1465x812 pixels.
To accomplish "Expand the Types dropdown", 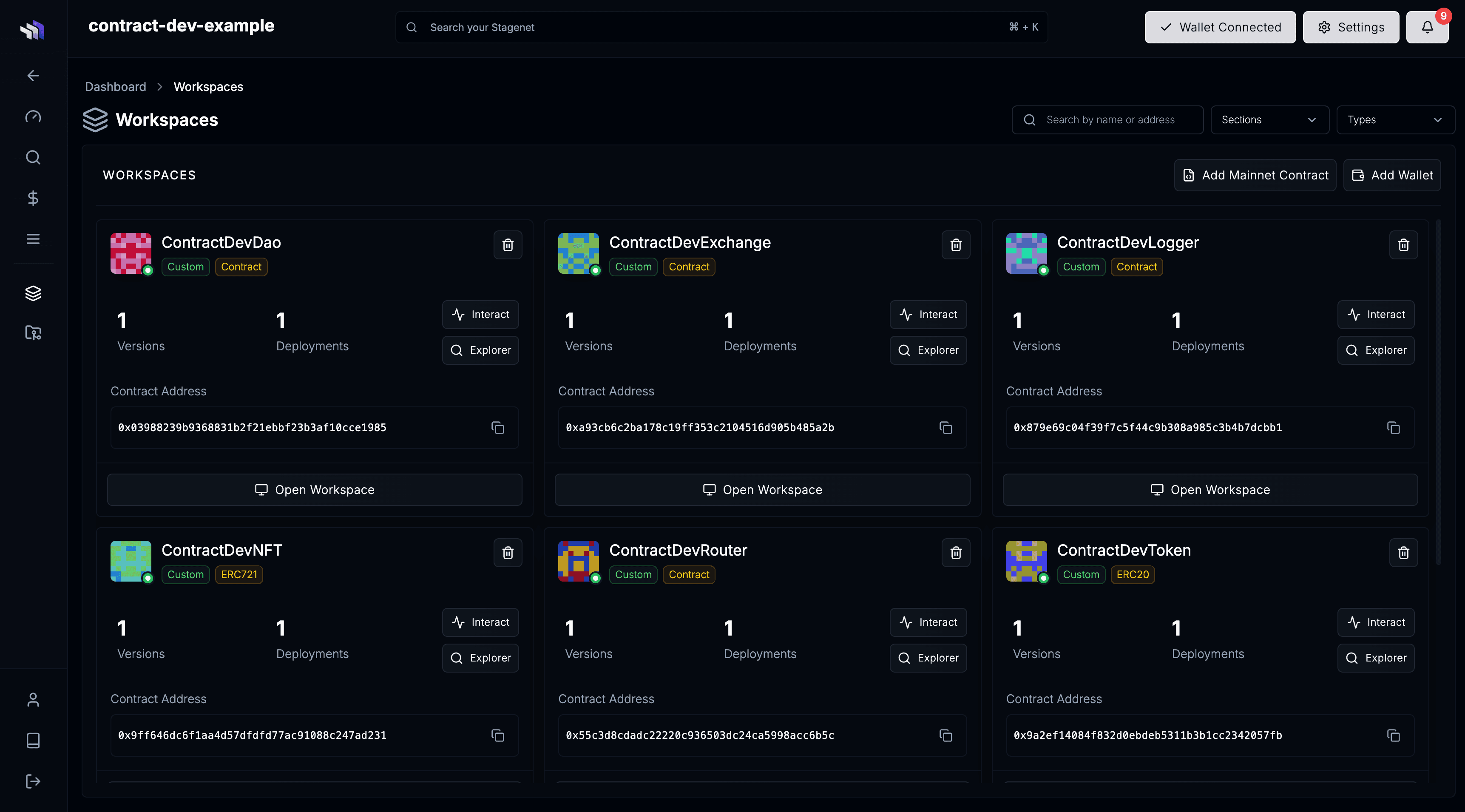I will click(1394, 120).
